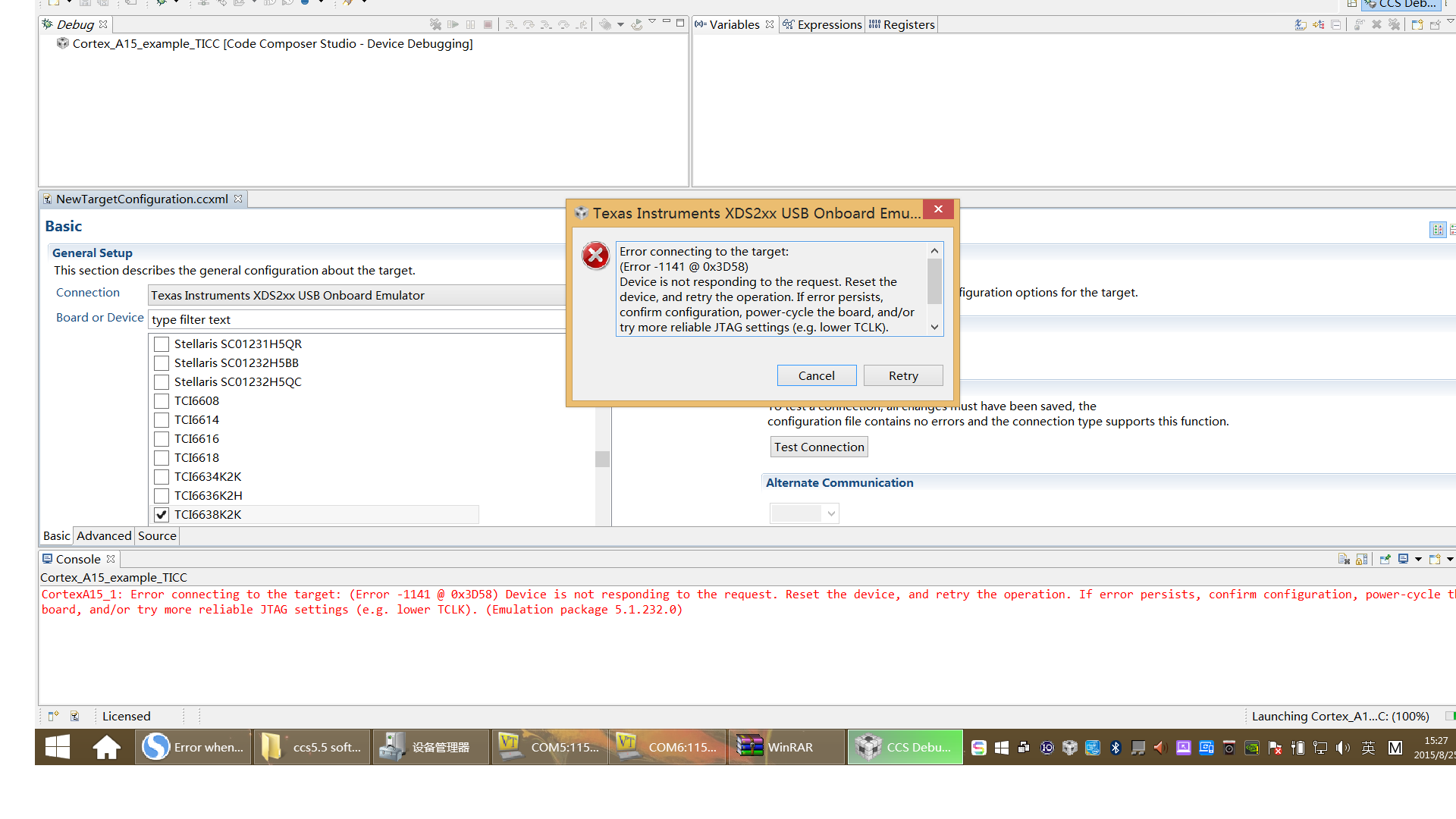Click the Pin Console icon
The image size is (1456, 819).
point(1385,559)
